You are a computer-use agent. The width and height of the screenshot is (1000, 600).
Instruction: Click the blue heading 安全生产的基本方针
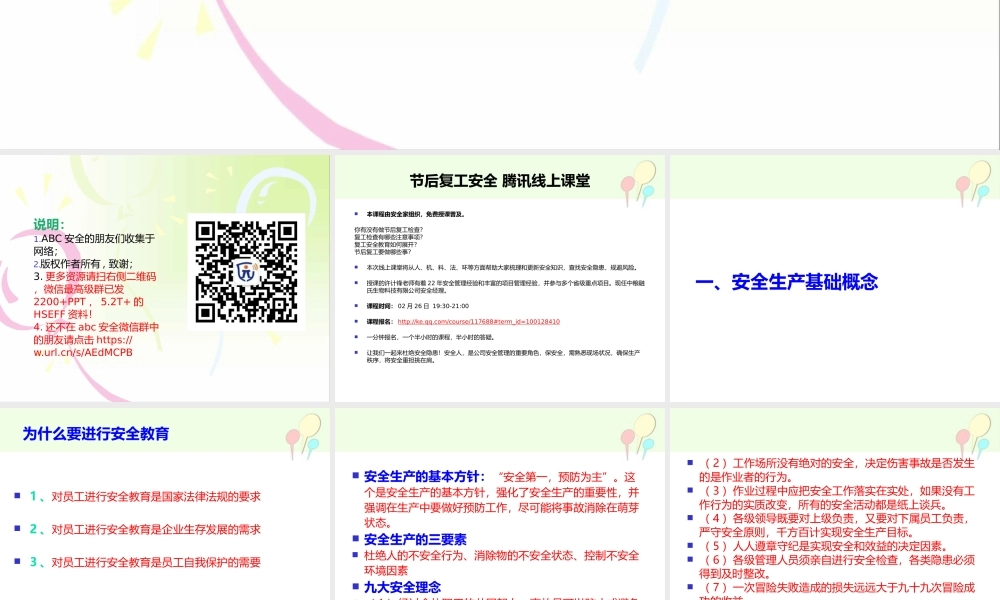click(424, 476)
